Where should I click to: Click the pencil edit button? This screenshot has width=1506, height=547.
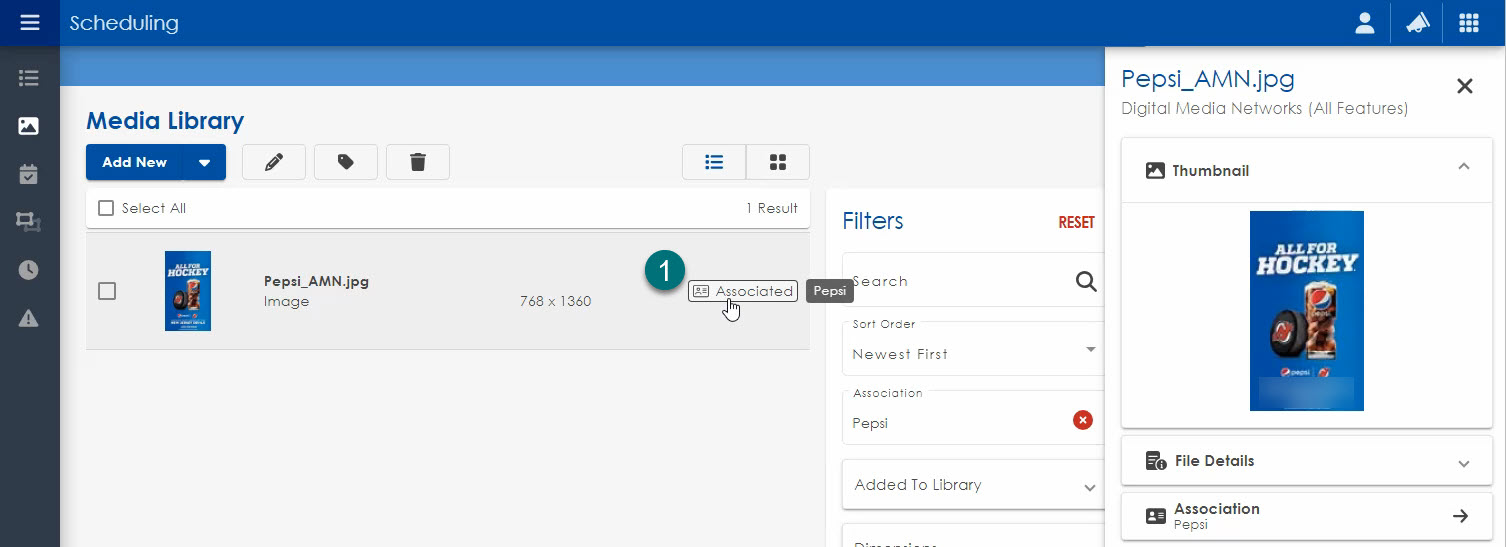[273, 162]
